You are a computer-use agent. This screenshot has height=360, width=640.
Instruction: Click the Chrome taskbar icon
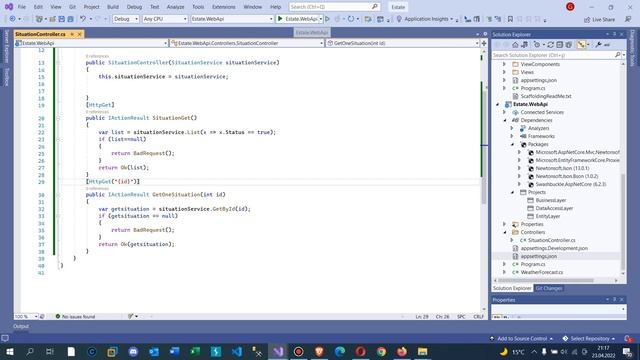(x=381, y=351)
